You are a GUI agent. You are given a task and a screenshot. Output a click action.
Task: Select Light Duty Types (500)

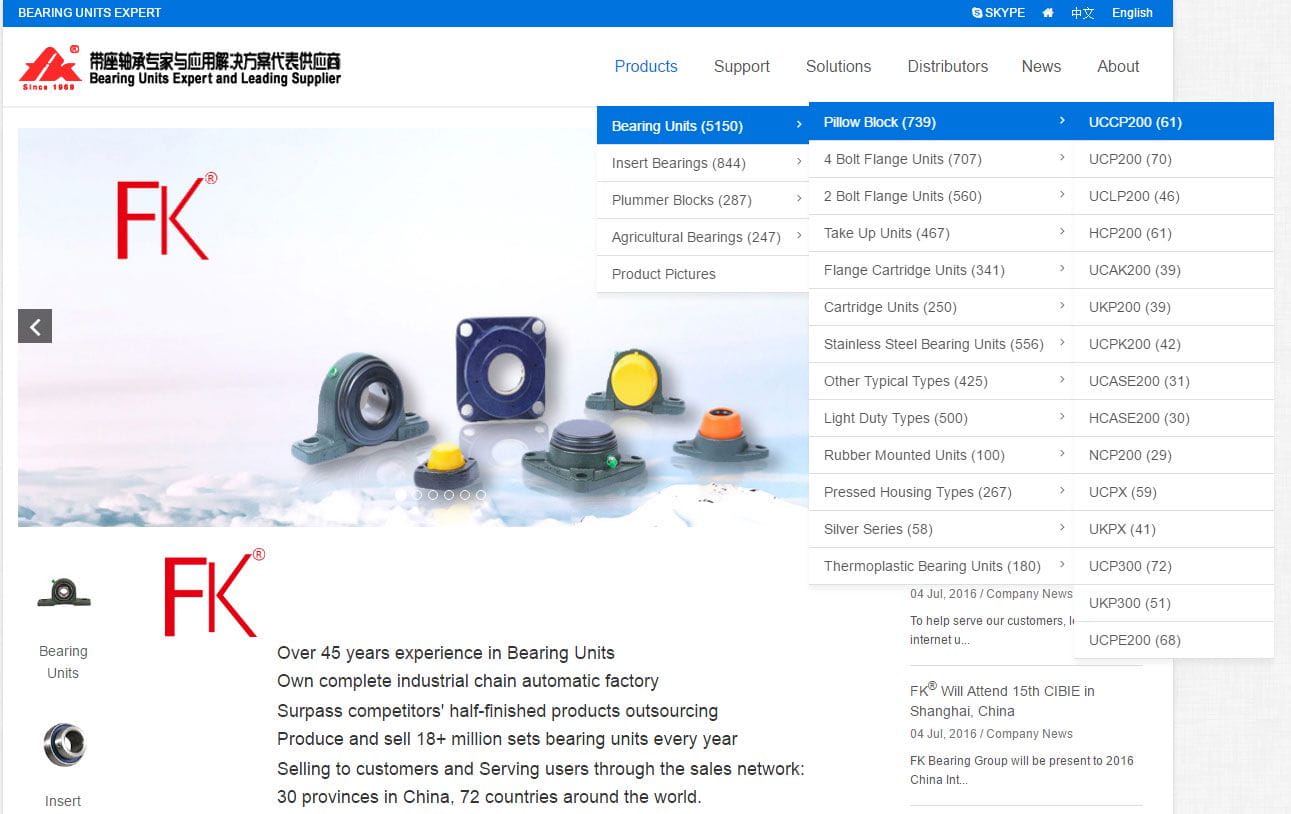(941, 418)
